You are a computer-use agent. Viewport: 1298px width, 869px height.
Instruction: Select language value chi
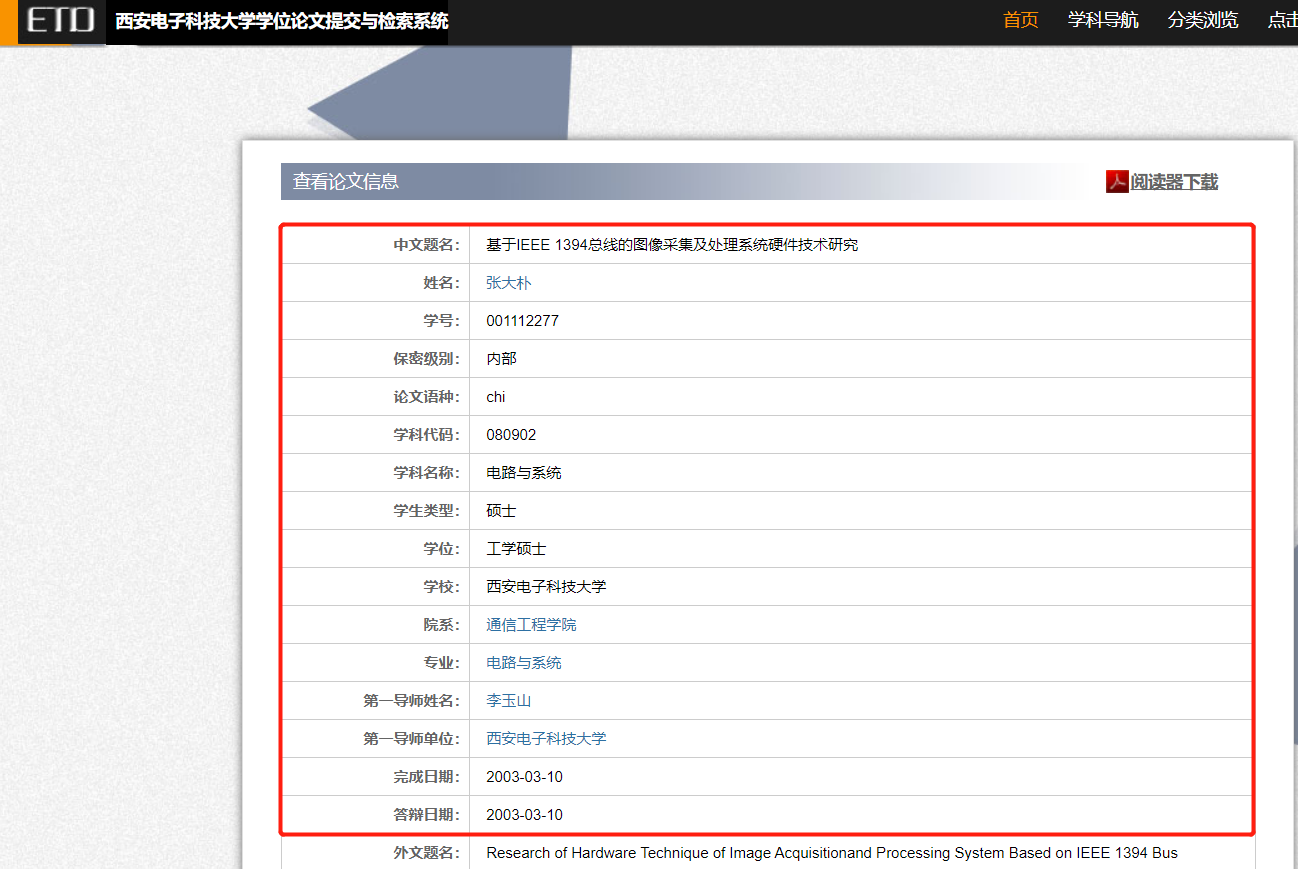point(496,397)
